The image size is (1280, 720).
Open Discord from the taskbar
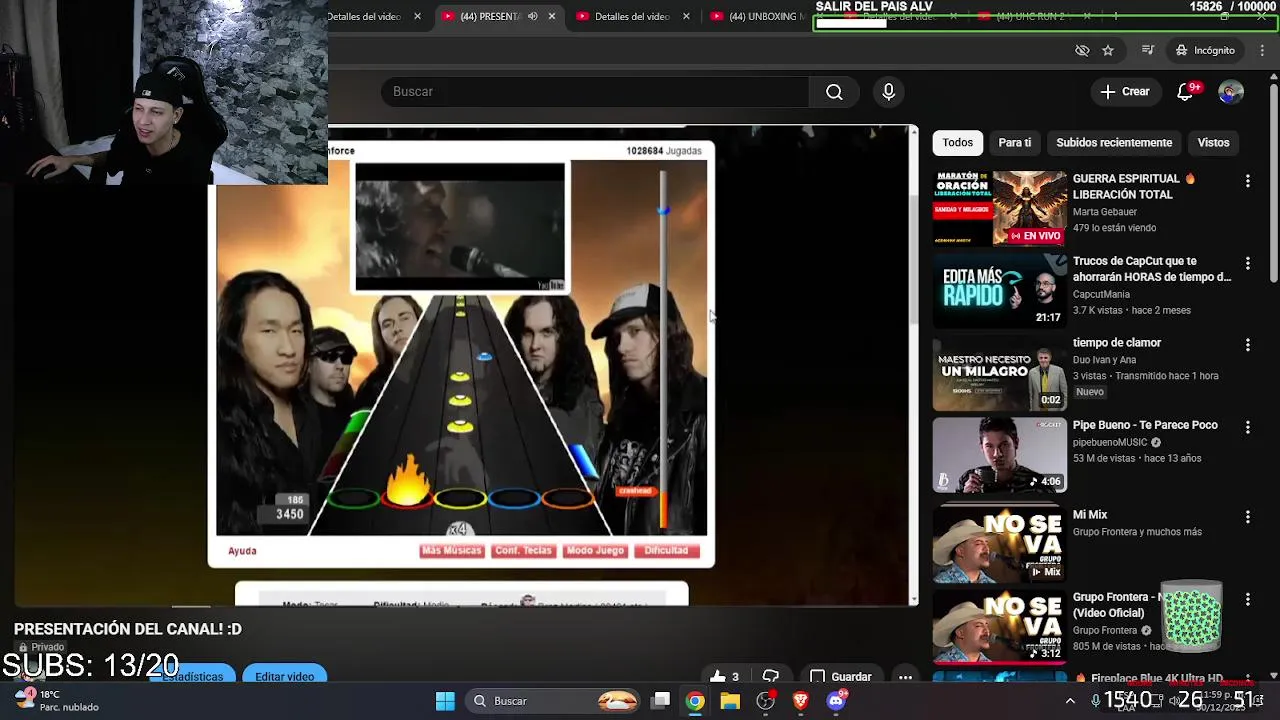pyautogui.click(x=836, y=701)
